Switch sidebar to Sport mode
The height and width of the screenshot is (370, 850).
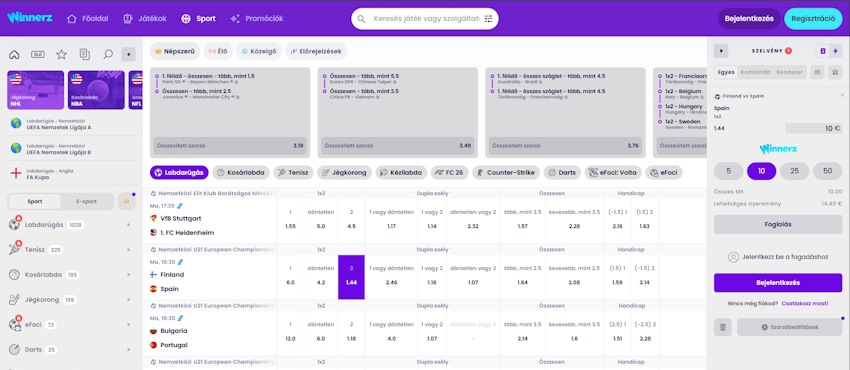pos(36,202)
